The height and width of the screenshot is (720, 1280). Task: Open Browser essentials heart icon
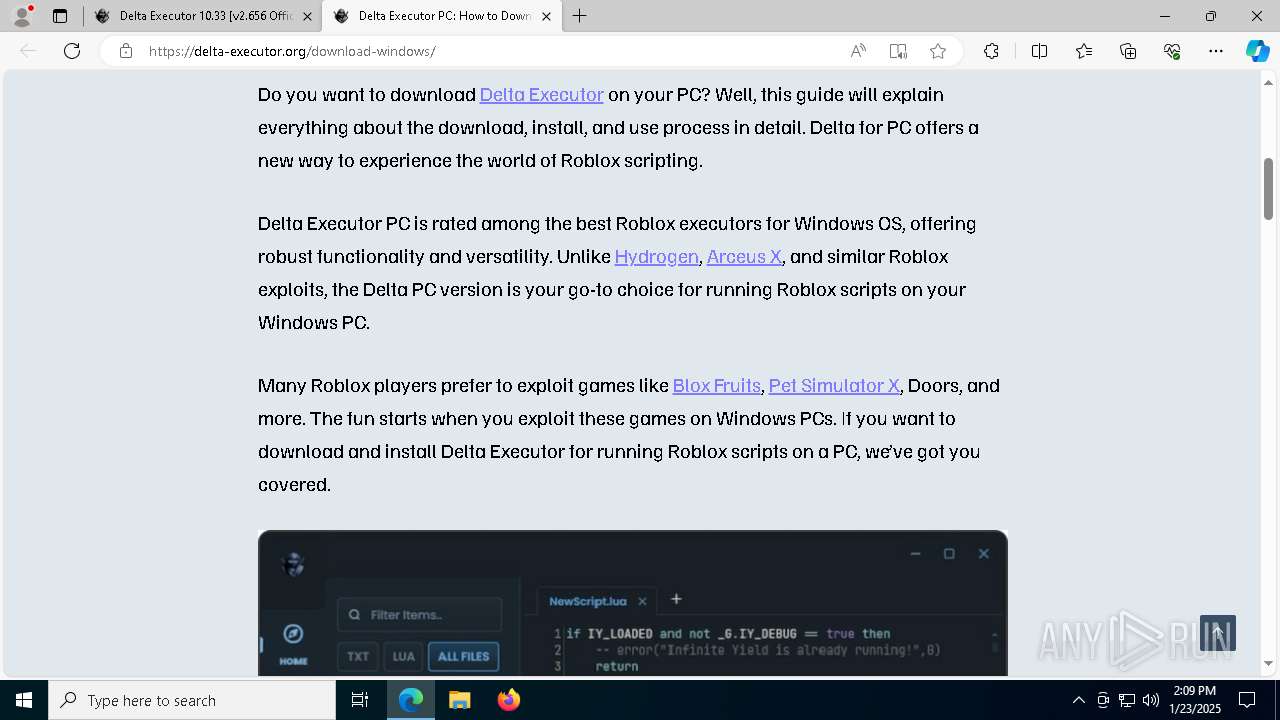coord(1172,51)
